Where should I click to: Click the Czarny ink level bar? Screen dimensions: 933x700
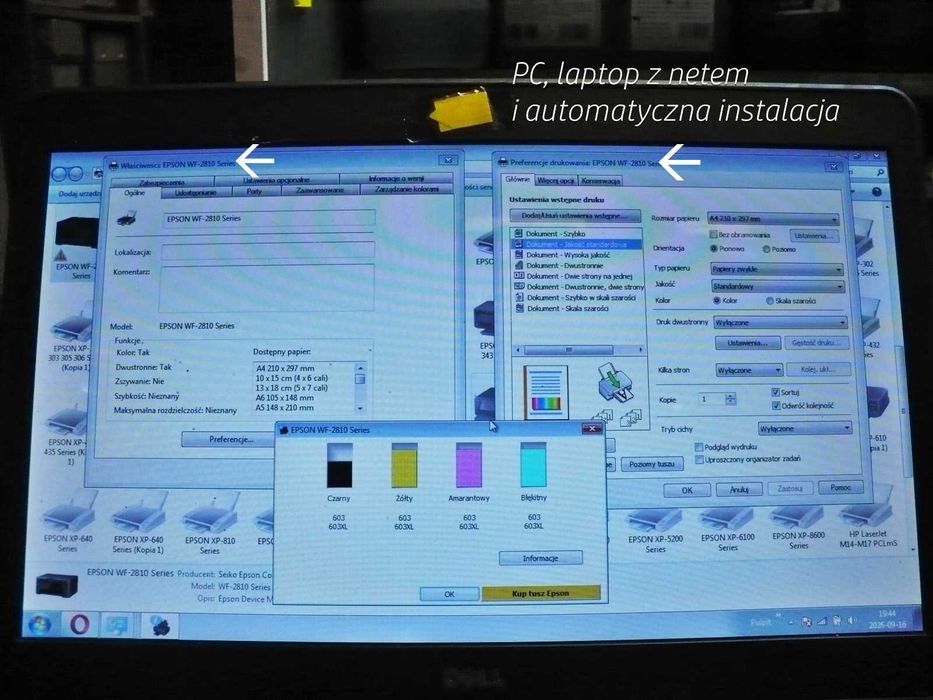coord(339,465)
